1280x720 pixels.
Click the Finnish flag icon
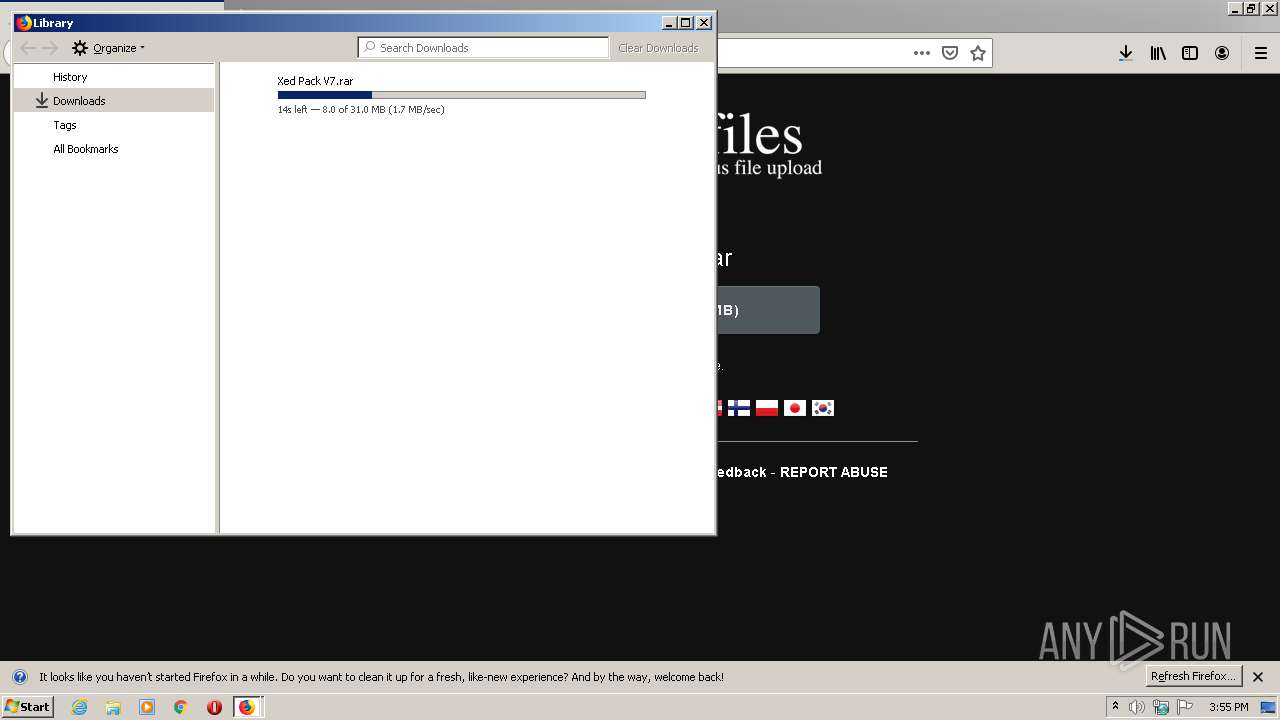click(739, 408)
